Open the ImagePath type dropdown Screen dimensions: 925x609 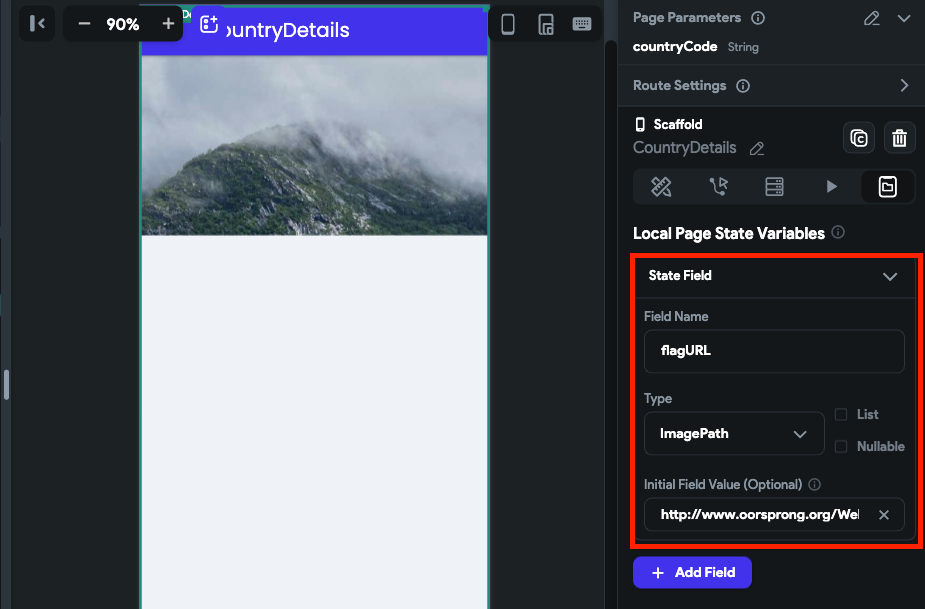pyautogui.click(x=734, y=434)
